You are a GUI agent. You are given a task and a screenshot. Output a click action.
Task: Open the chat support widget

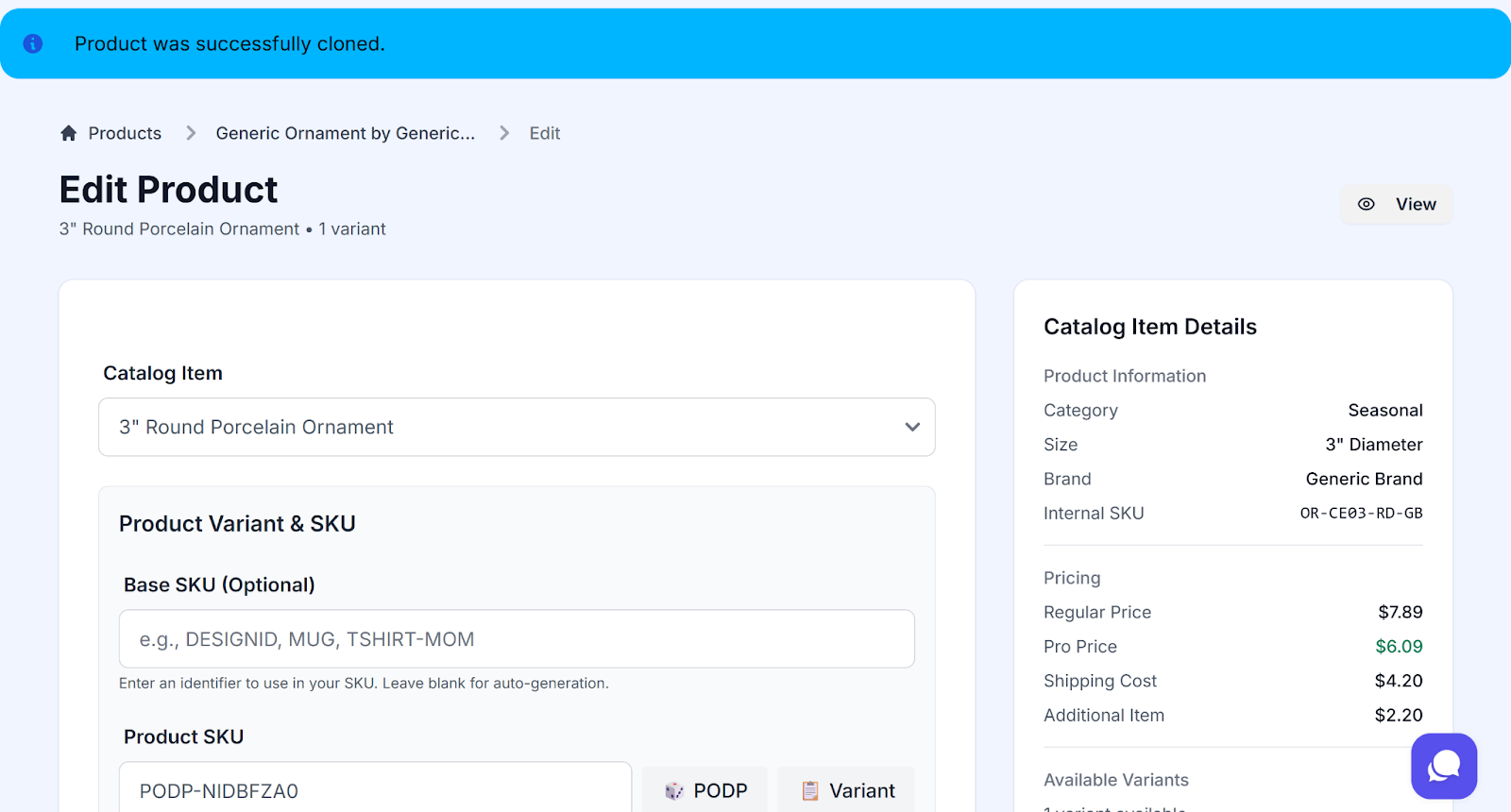point(1443,766)
